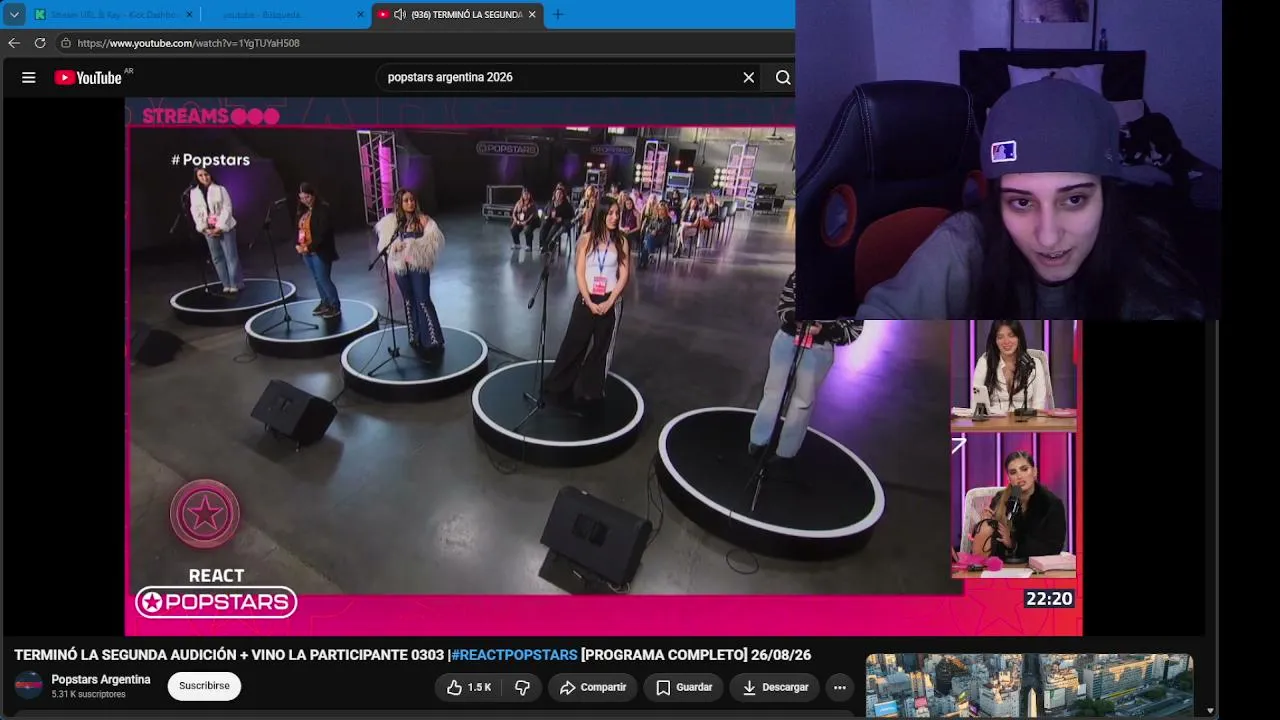Open the Popstars Argentina channel name link
1280x720 pixels.
pyautogui.click(x=101, y=680)
